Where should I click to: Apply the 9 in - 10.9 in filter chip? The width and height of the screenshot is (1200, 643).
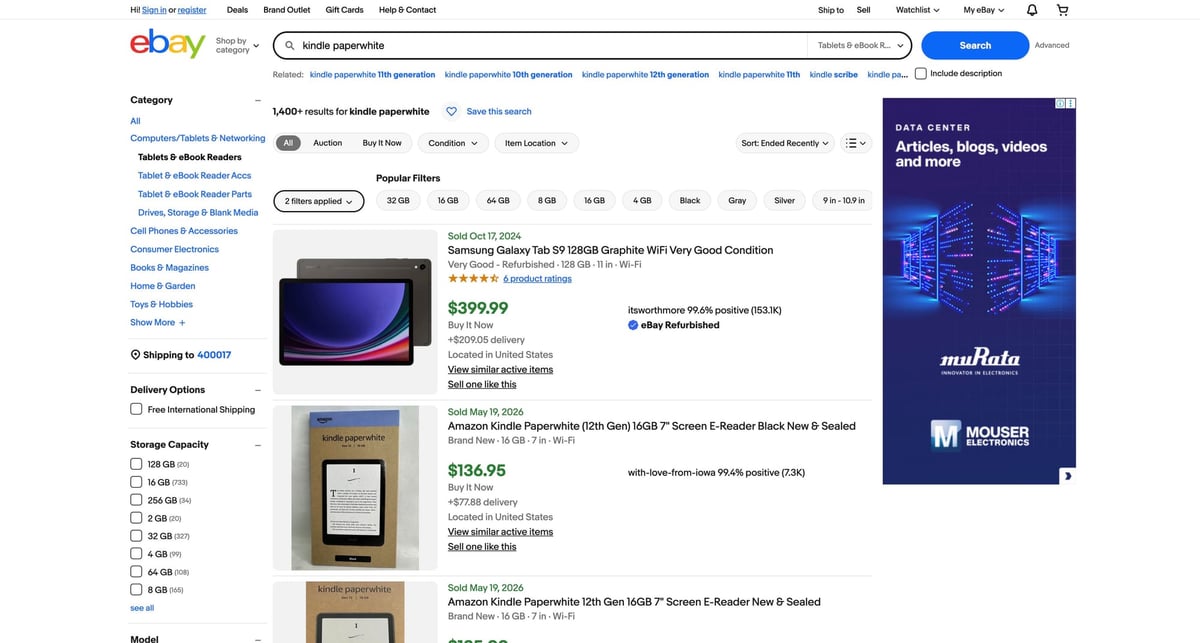click(x=844, y=201)
